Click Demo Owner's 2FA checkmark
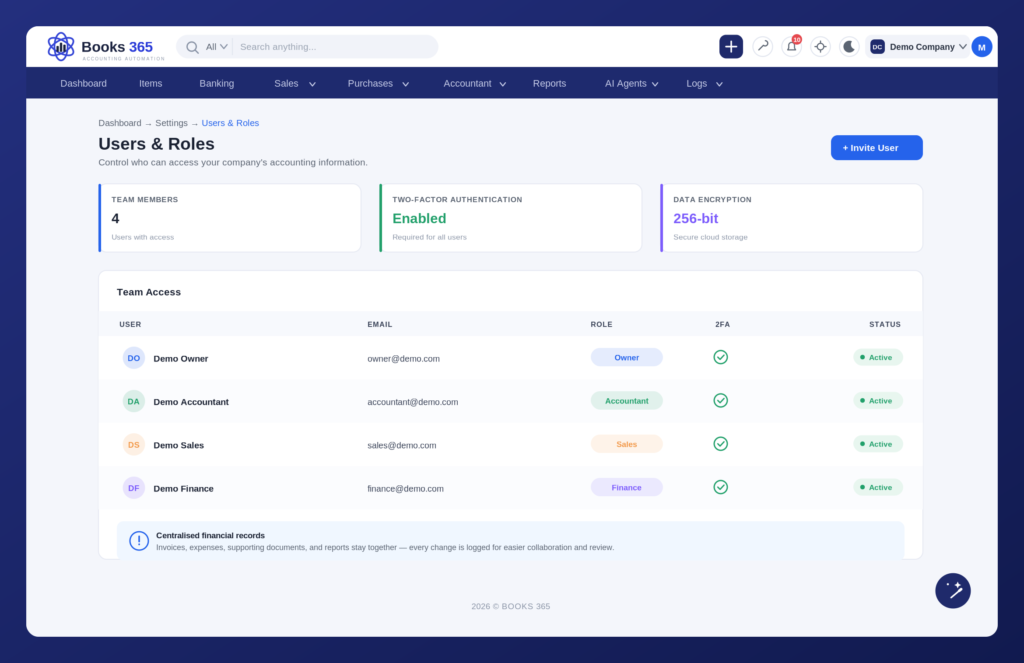The height and width of the screenshot is (663, 1024). pos(720,357)
